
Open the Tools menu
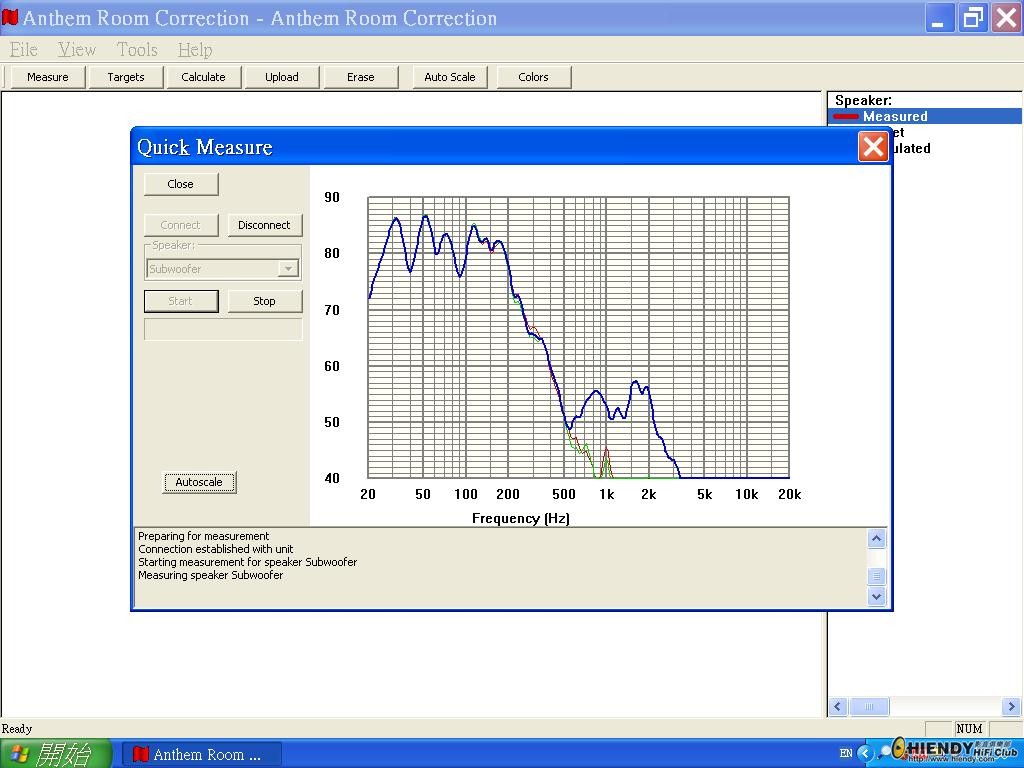point(137,50)
